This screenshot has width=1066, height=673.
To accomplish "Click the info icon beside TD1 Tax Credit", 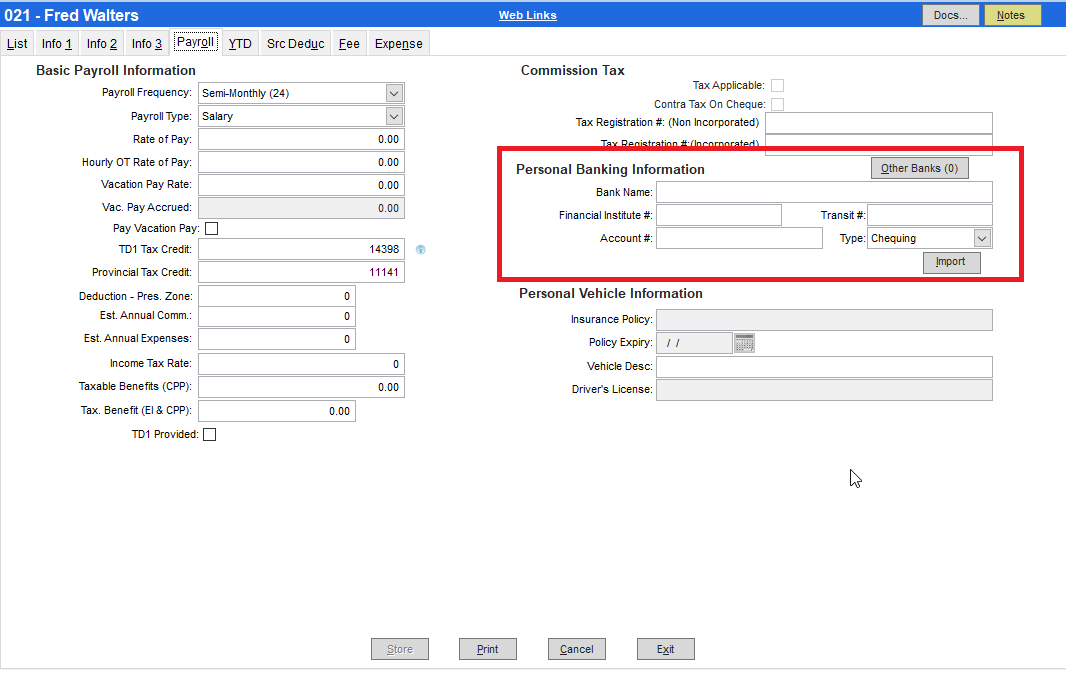I will tap(421, 249).
